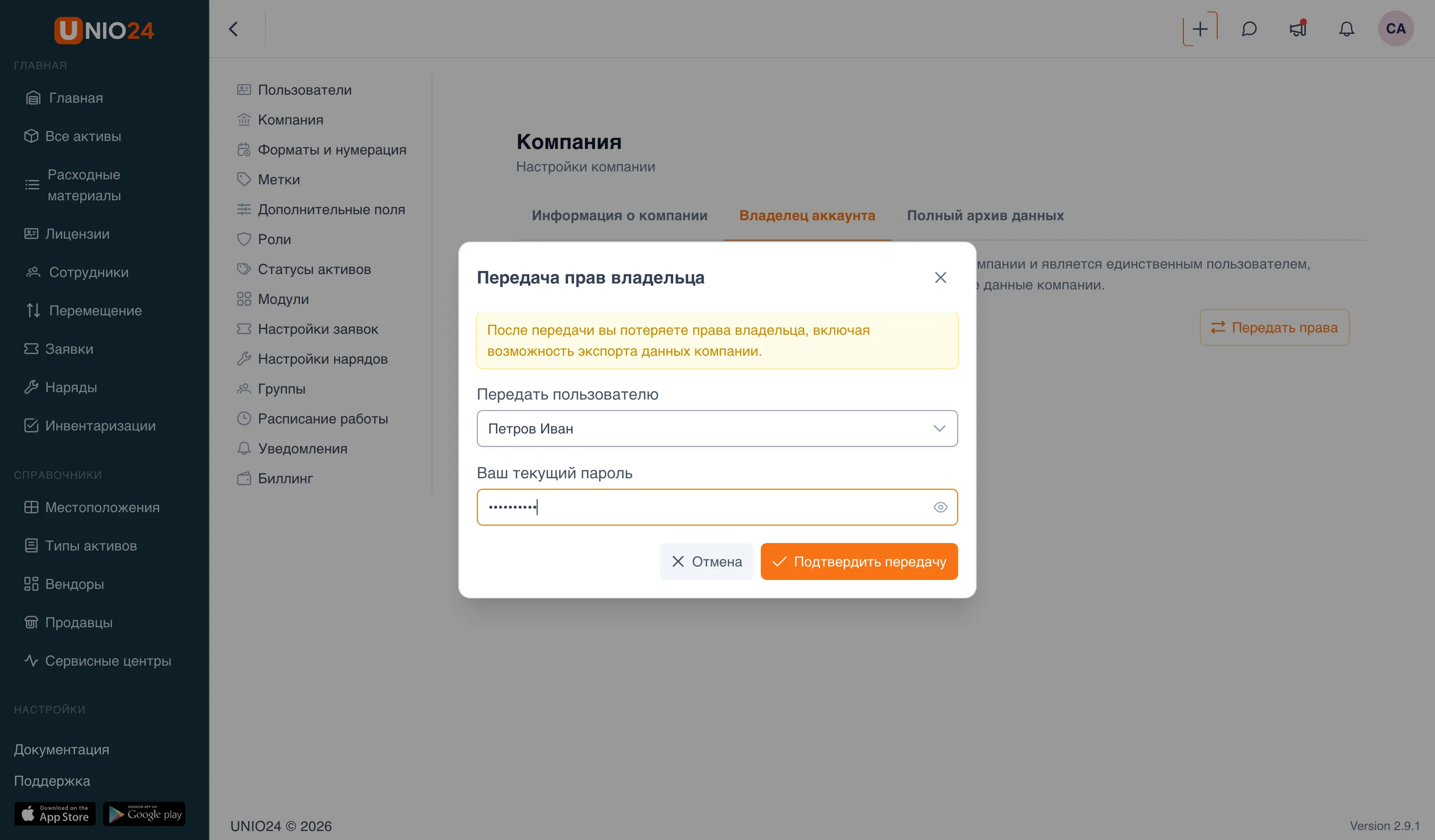
Task: Click the Настройки нарядов wrench icon
Action: coord(244,359)
